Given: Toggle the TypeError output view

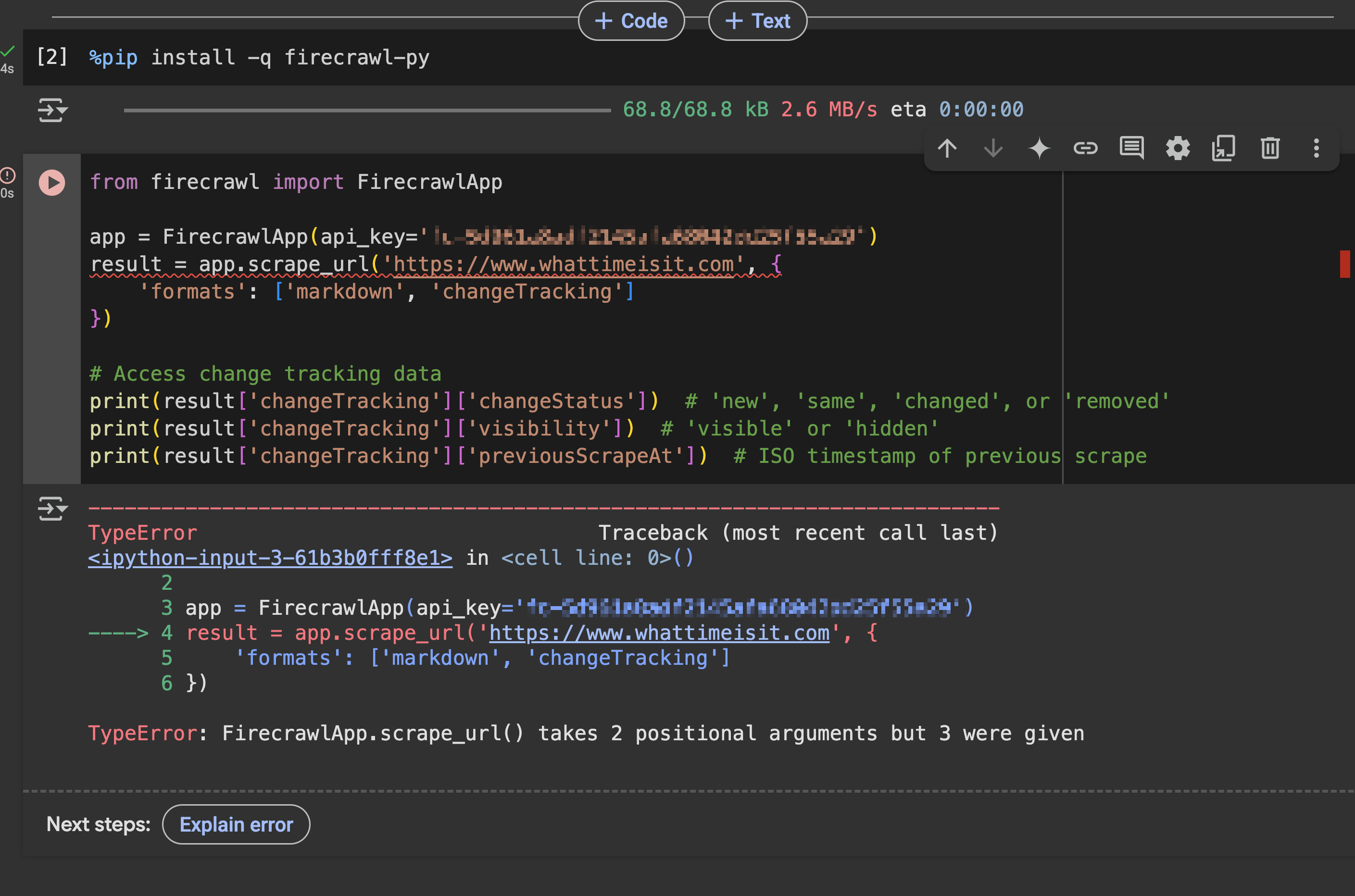Looking at the screenshot, I should (52, 509).
